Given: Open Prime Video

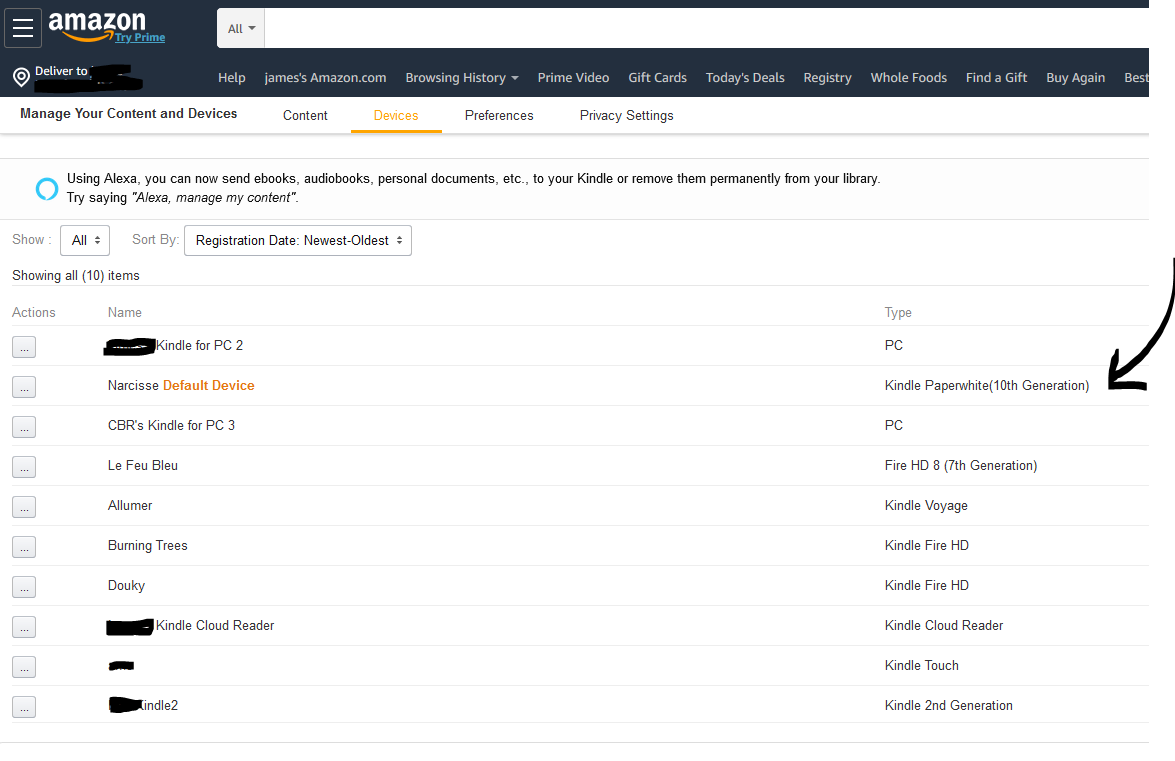Looking at the screenshot, I should click(x=573, y=78).
